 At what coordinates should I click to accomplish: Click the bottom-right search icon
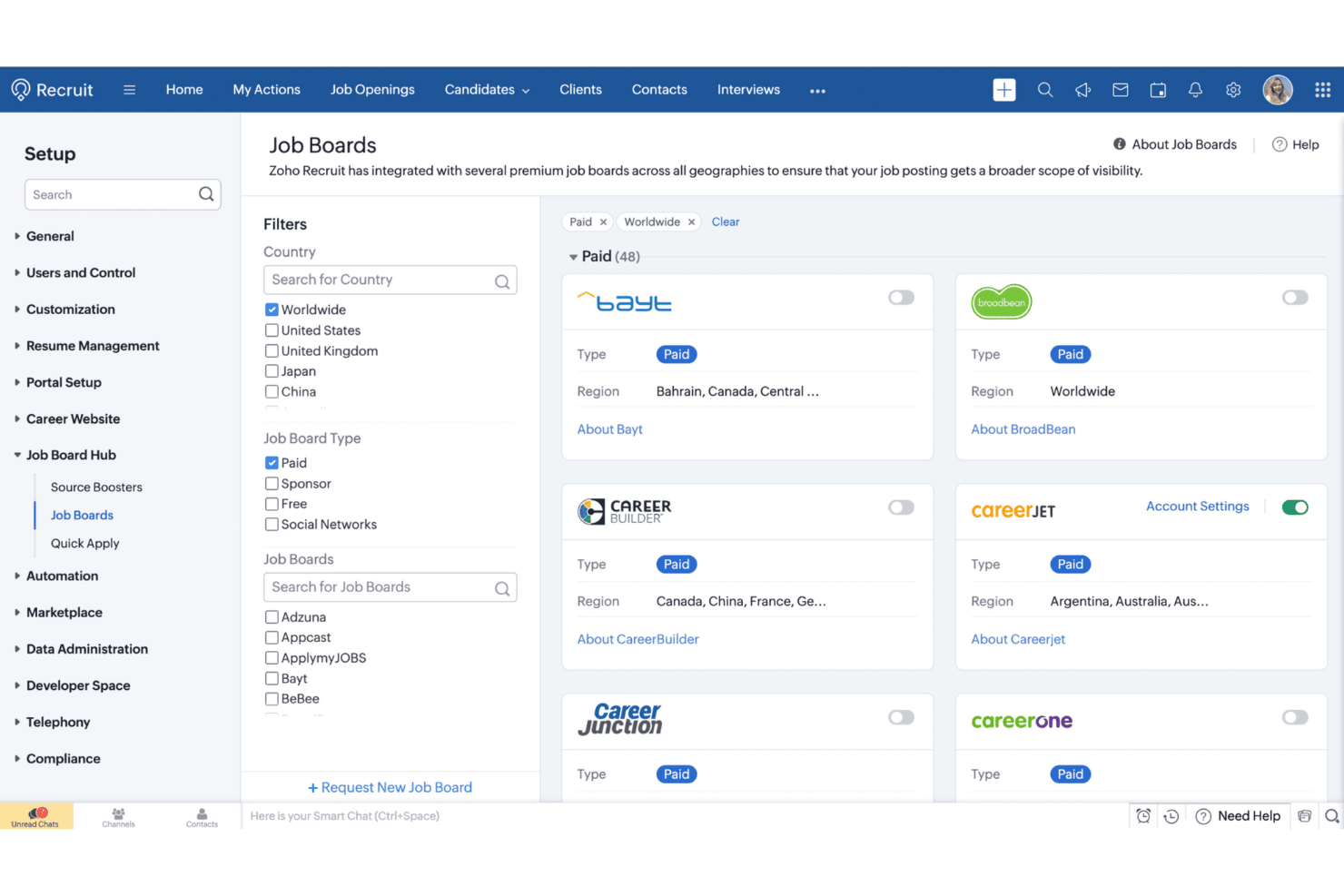coord(1331,816)
